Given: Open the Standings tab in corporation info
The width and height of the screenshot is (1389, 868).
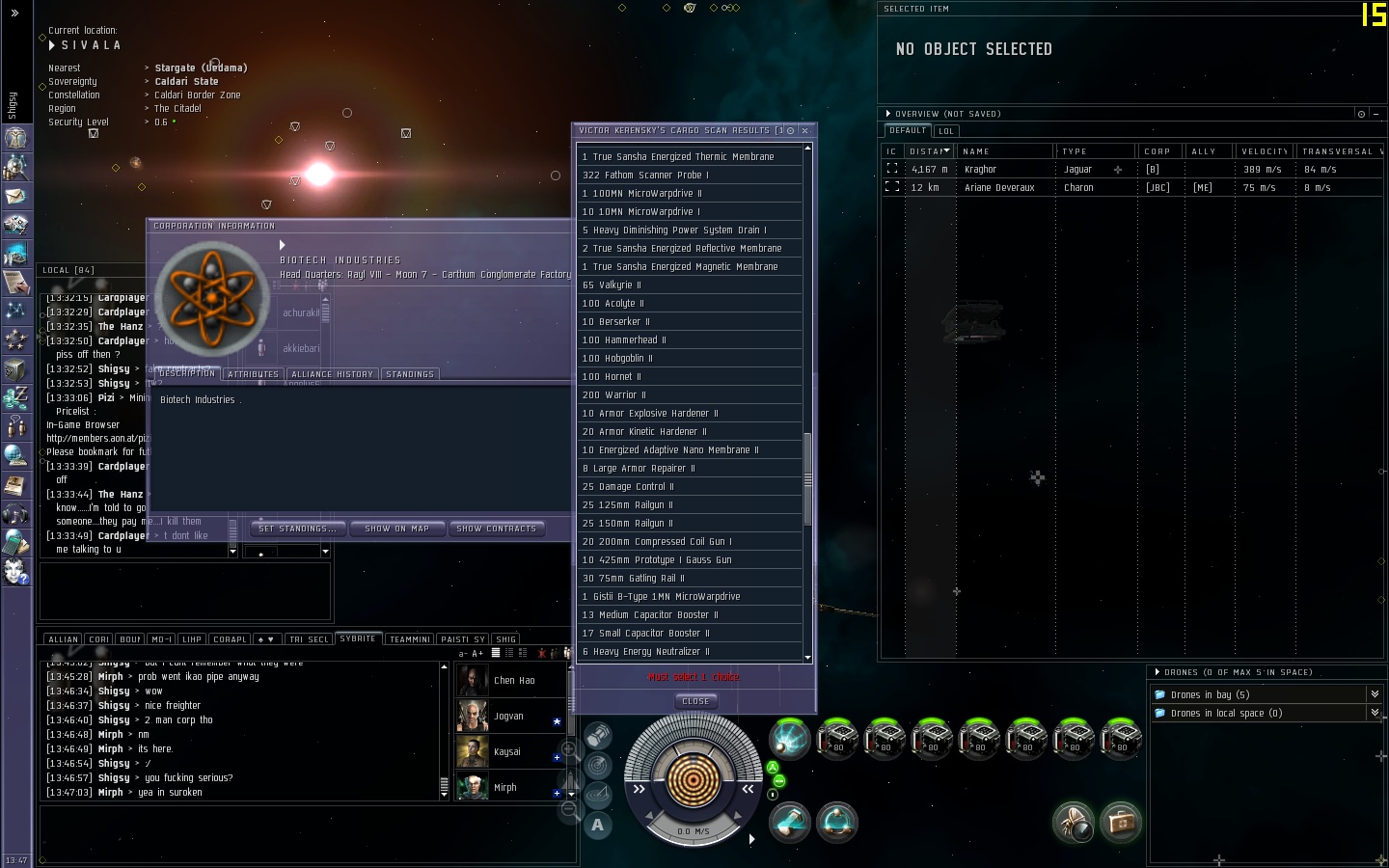Looking at the screenshot, I should click(410, 374).
